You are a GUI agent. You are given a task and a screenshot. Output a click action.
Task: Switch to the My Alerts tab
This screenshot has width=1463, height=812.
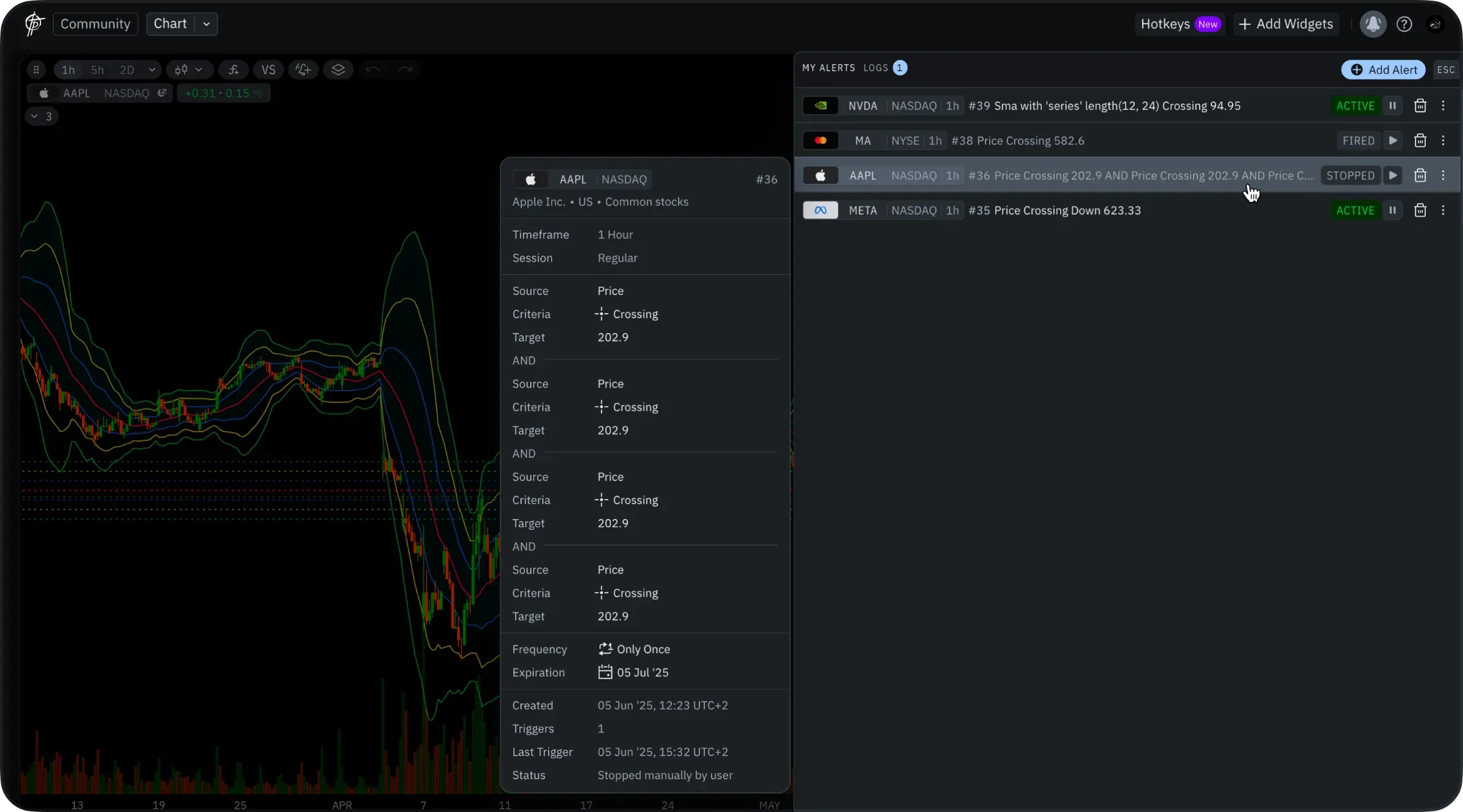point(828,68)
